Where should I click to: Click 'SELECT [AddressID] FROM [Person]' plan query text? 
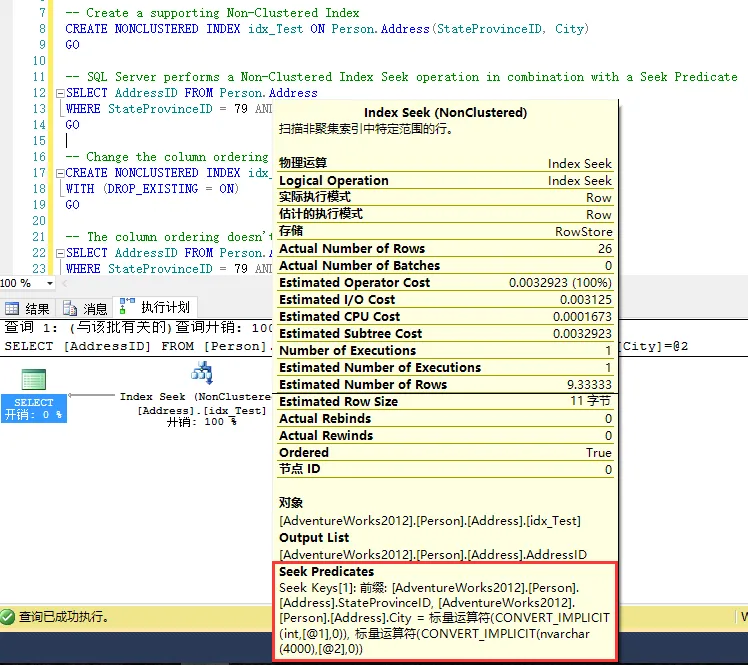(x=135, y=346)
